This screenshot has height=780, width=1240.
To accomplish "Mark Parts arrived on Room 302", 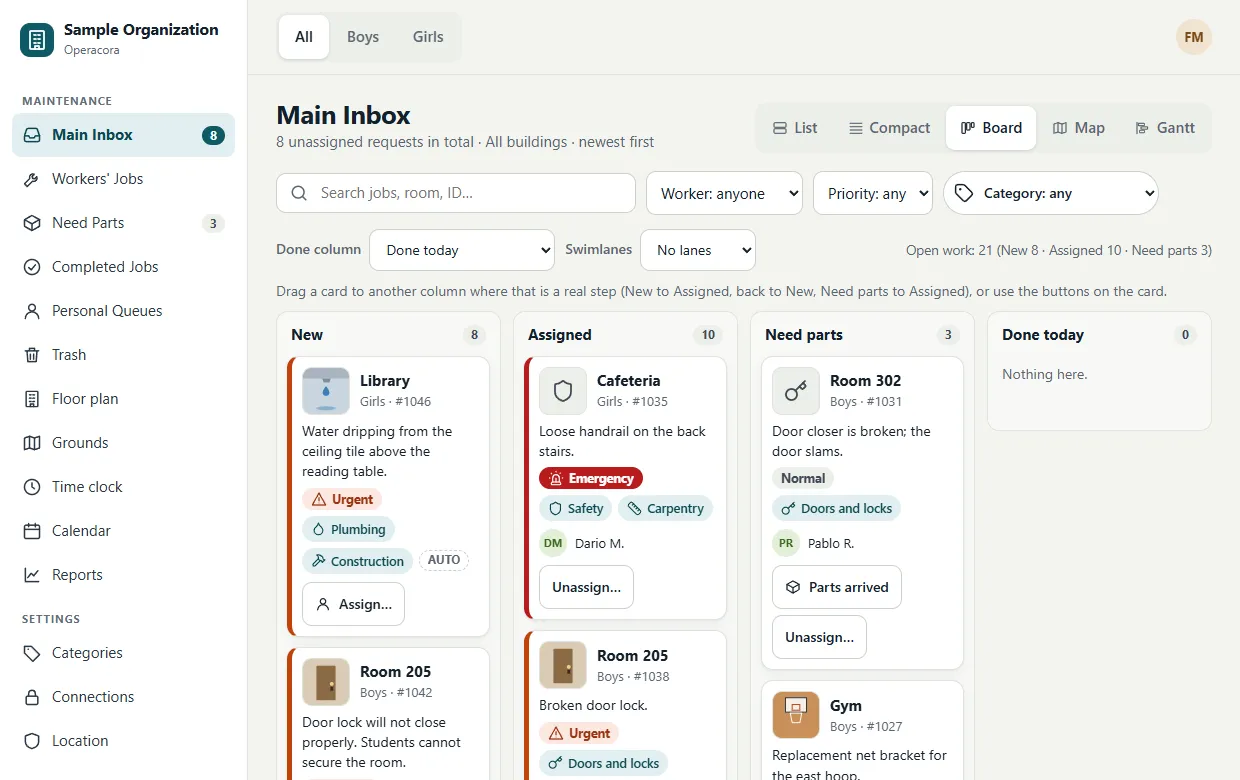I will pyautogui.click(x=837, y=587).
